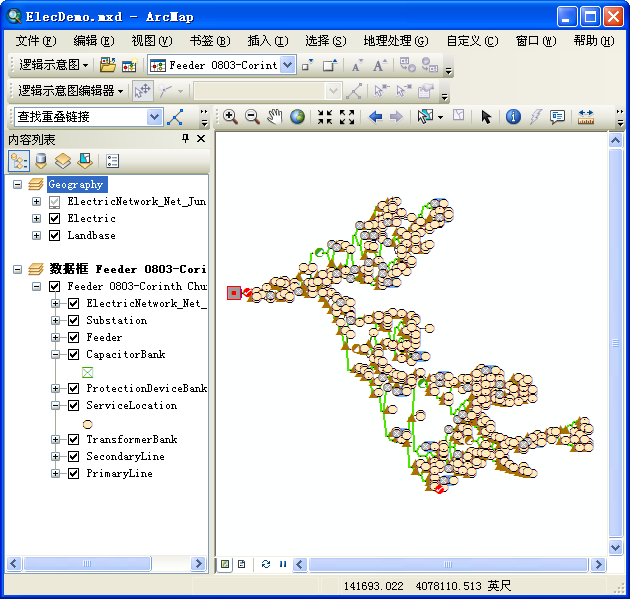Open the 地理处理 menu
The image size is (630, 599).
(x=395, y=41)
